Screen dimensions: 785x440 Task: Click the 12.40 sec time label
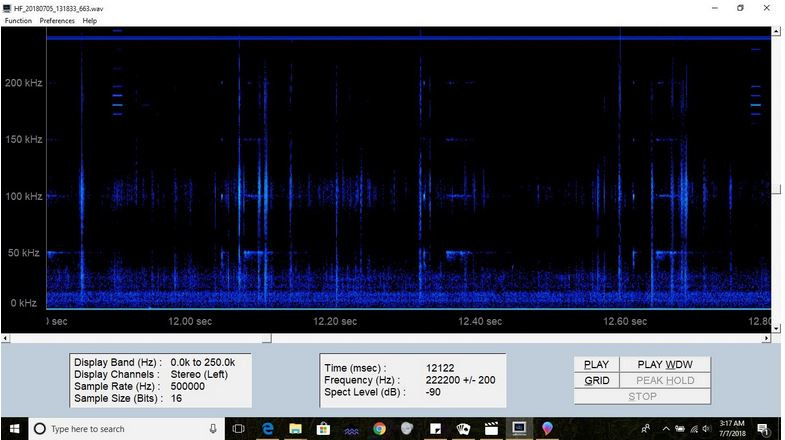click(480, 321)
